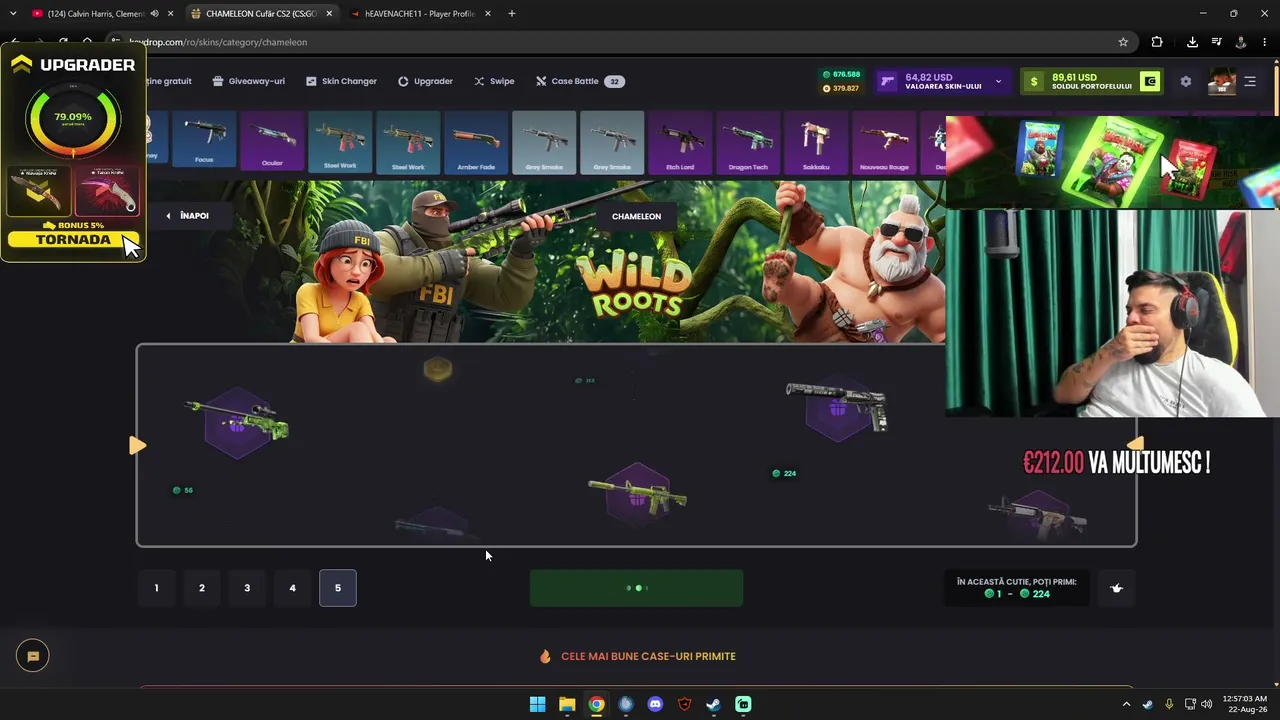Open the user profile avatar
This screenshot has width=1280, height=720.
(1222, 81)
